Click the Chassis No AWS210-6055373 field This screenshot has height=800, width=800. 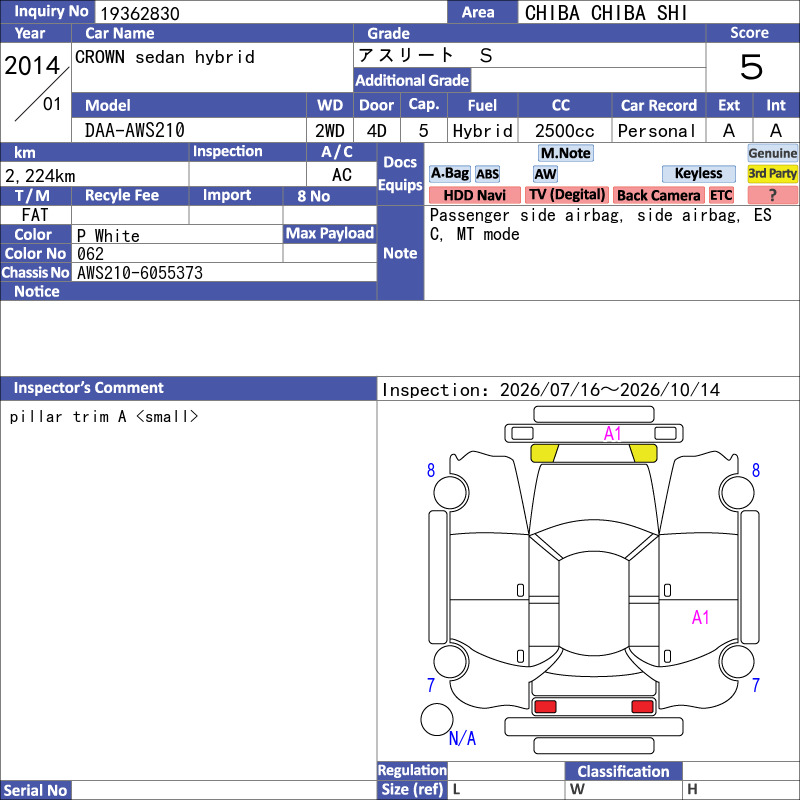[x=224, y=272]
